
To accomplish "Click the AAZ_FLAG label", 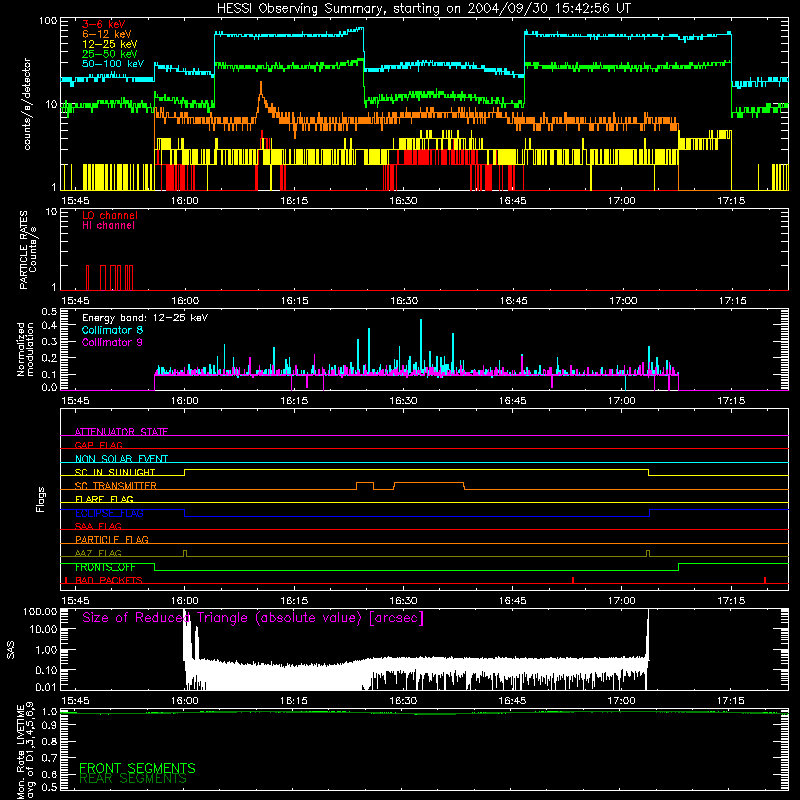I will pos(98,553).
